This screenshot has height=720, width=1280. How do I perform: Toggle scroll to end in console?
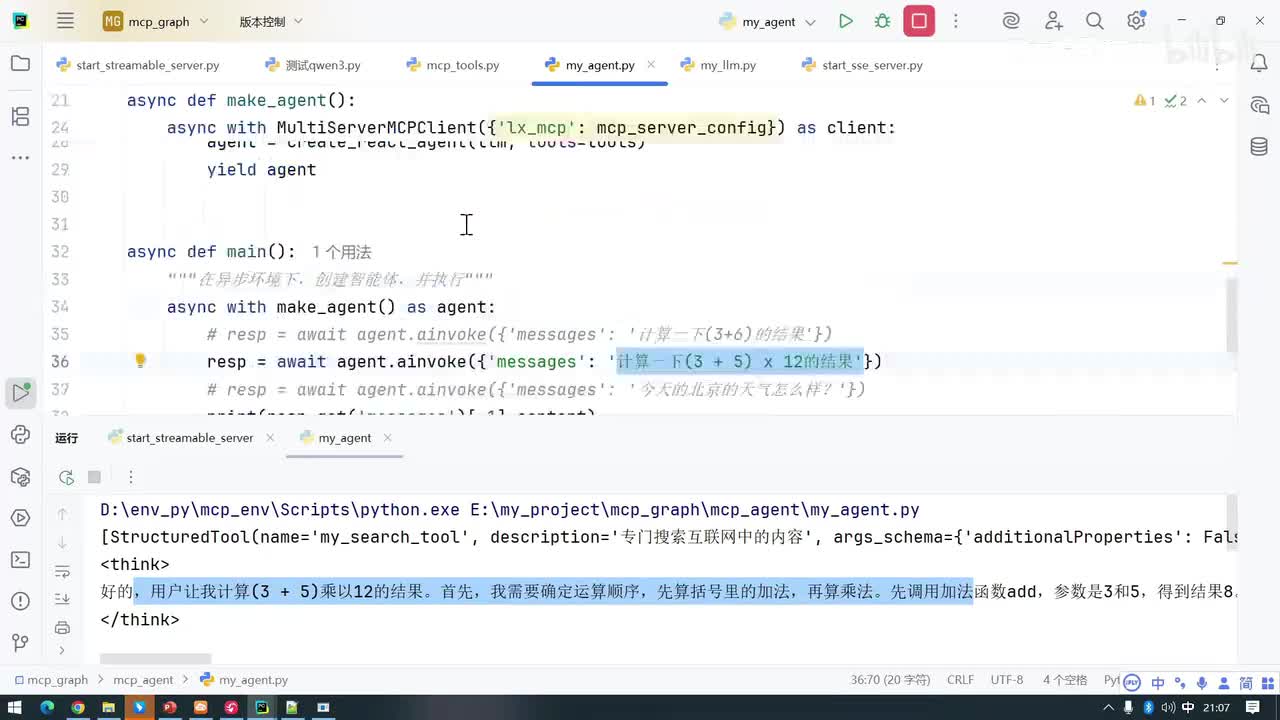(x=62, y=599)
